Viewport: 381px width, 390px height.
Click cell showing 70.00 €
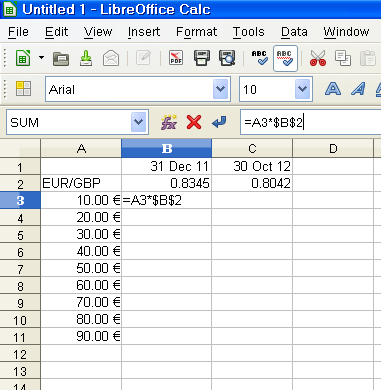(x=81, y=302)
